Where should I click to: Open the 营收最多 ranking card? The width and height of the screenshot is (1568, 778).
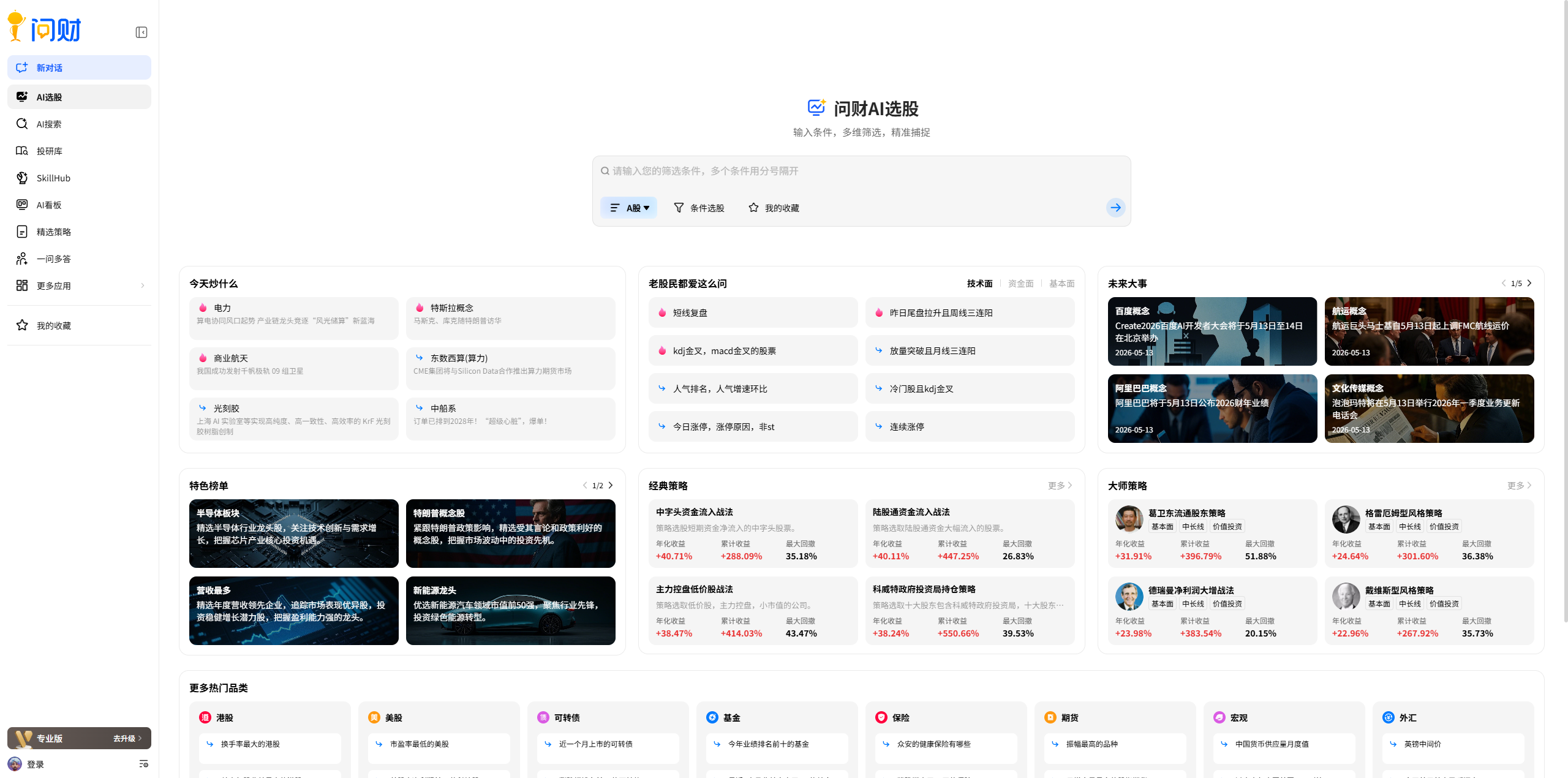294,611
